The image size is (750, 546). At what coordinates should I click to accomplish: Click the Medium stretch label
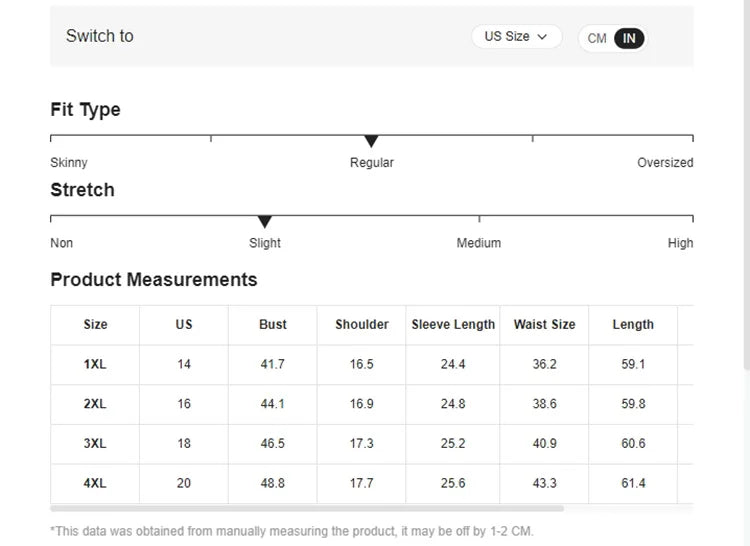tap(479, 243)
